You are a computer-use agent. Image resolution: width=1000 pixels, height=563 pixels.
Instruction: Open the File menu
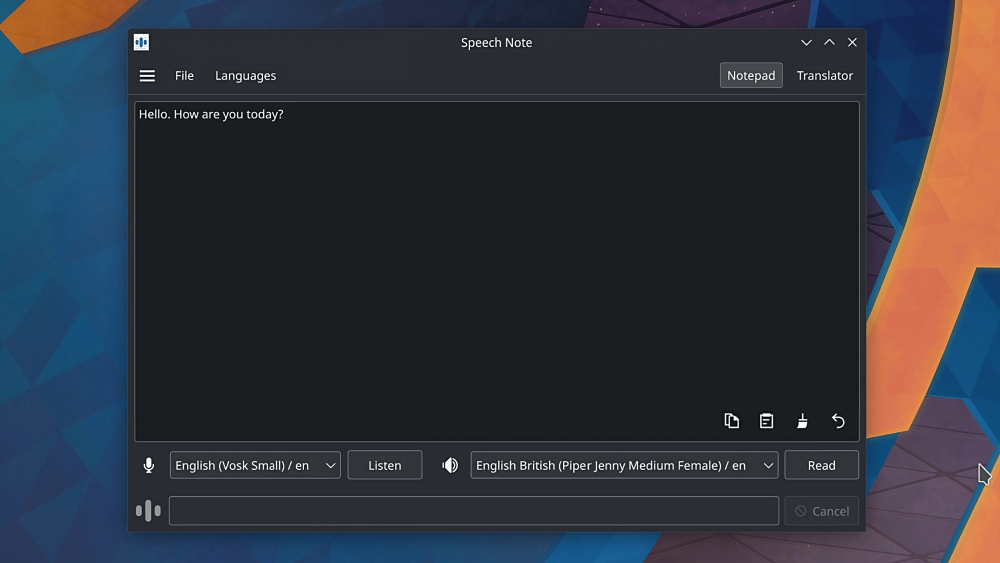coord(184,76)
